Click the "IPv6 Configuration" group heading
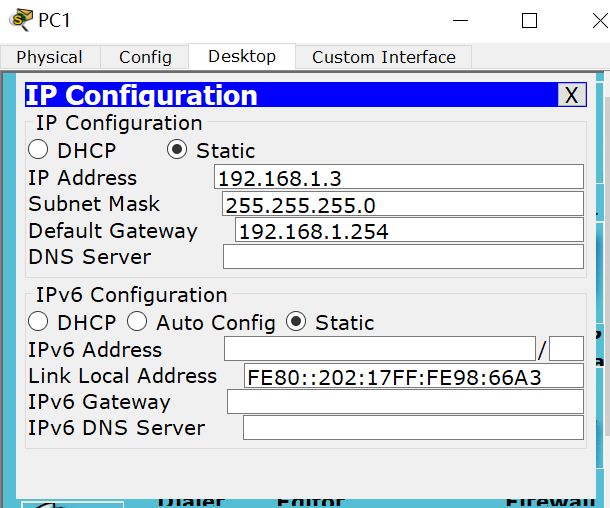610x508 pixels. 131,295
